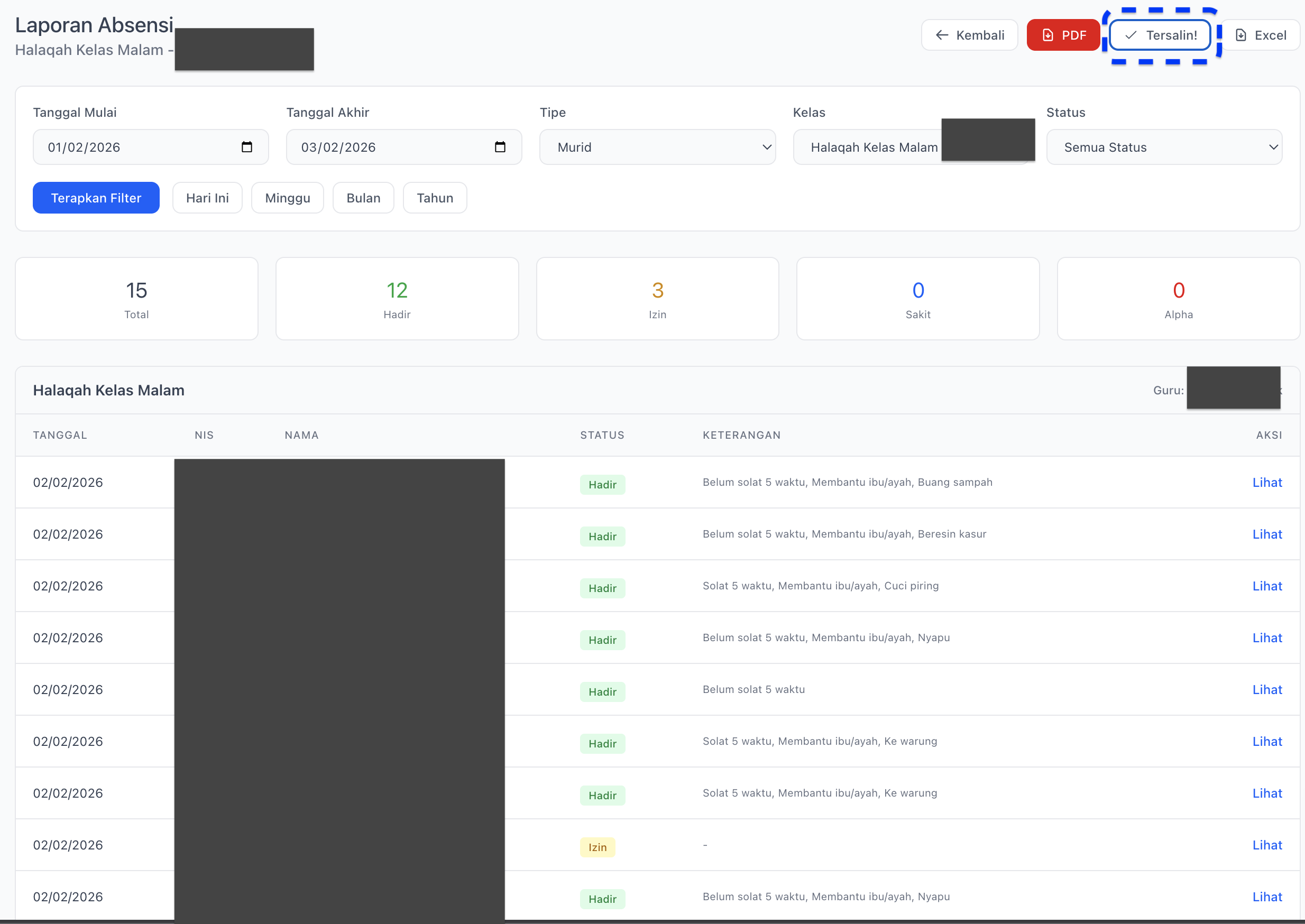Select the Hari Ini quick filter
1305x924 pixels.
207,198
